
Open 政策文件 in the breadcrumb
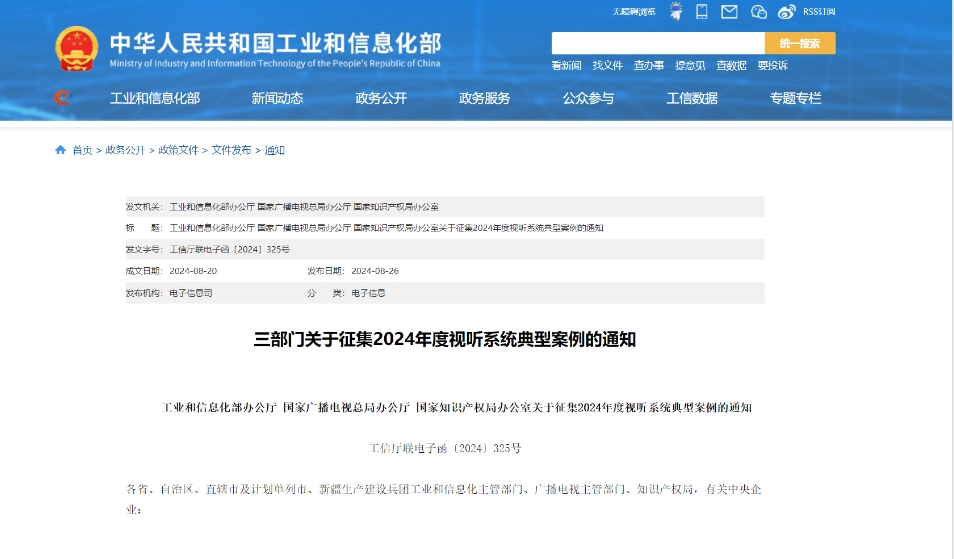point(178,150)
